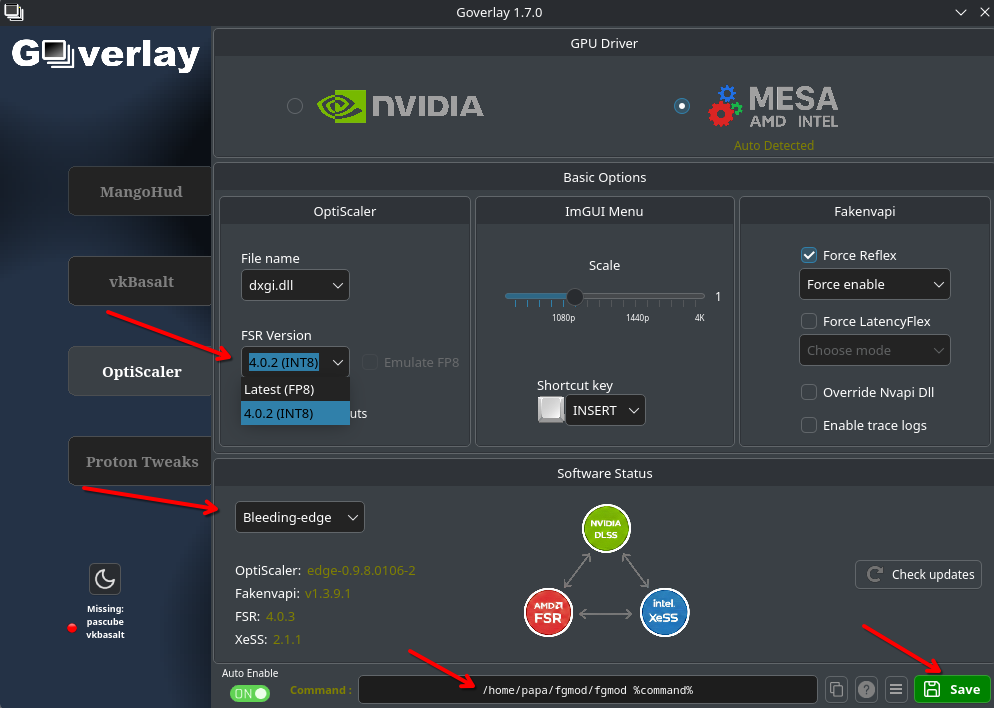Click the red missing-dependency indicator dot

click(72, 628)
